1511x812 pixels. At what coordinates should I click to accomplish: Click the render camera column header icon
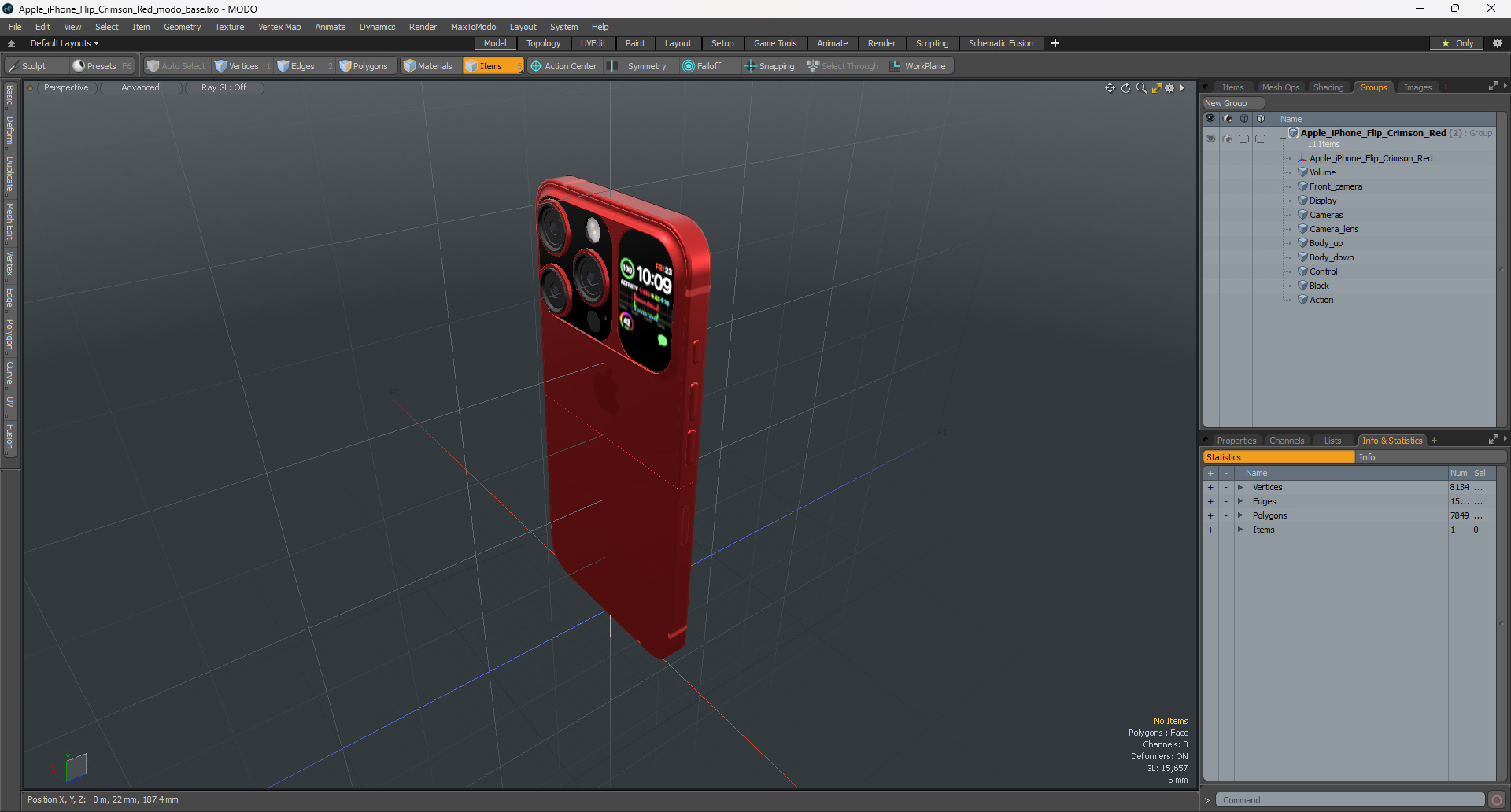tap(1228, 119)
